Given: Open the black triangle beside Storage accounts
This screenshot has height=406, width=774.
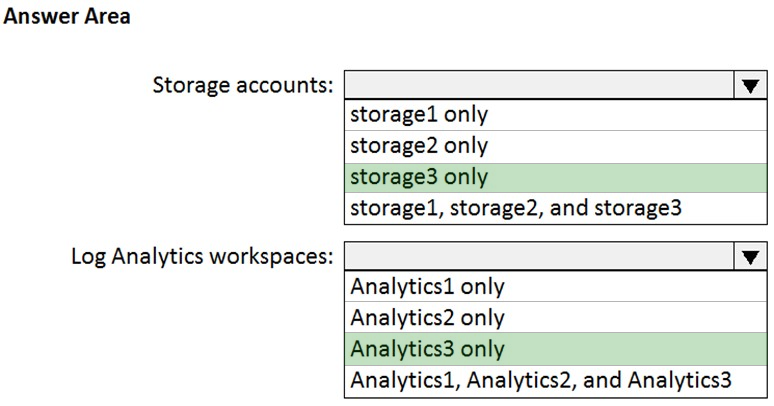Looking at the screenshot, I should coord(750,86).
